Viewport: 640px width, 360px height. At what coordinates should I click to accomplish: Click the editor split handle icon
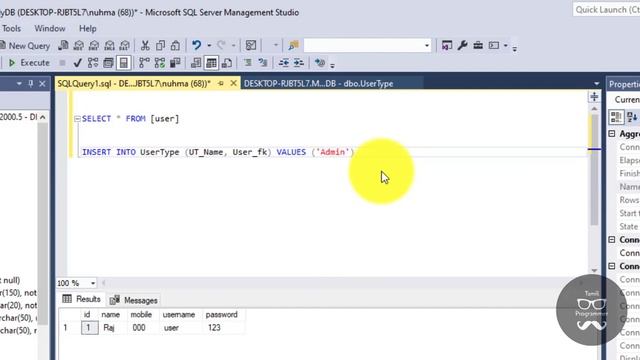[x=594, y=97]
